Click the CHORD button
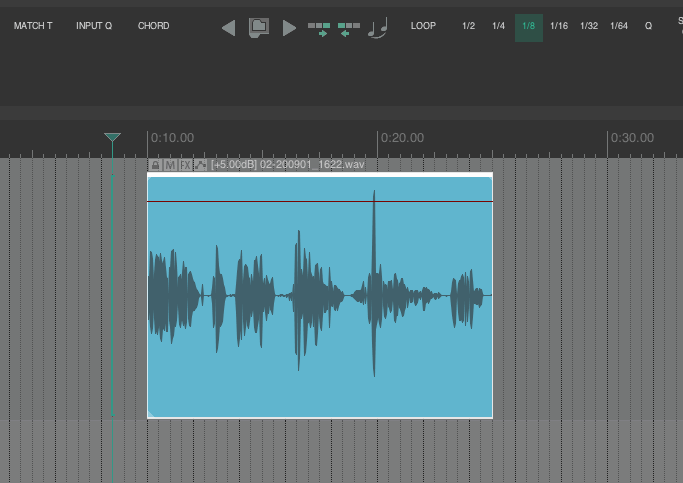This screenshot has height=483, width=683. [x=153, y=26]
